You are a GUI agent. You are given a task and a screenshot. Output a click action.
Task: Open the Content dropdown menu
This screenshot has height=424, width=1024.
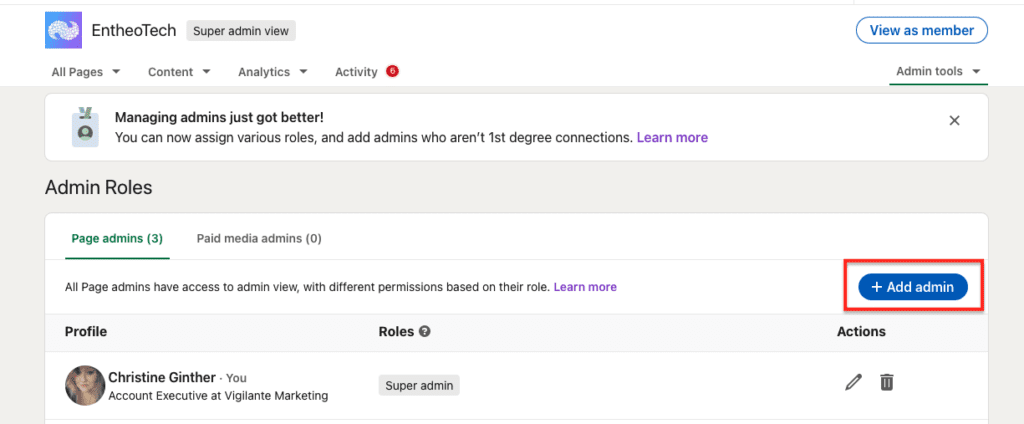[x=179, y=72]
